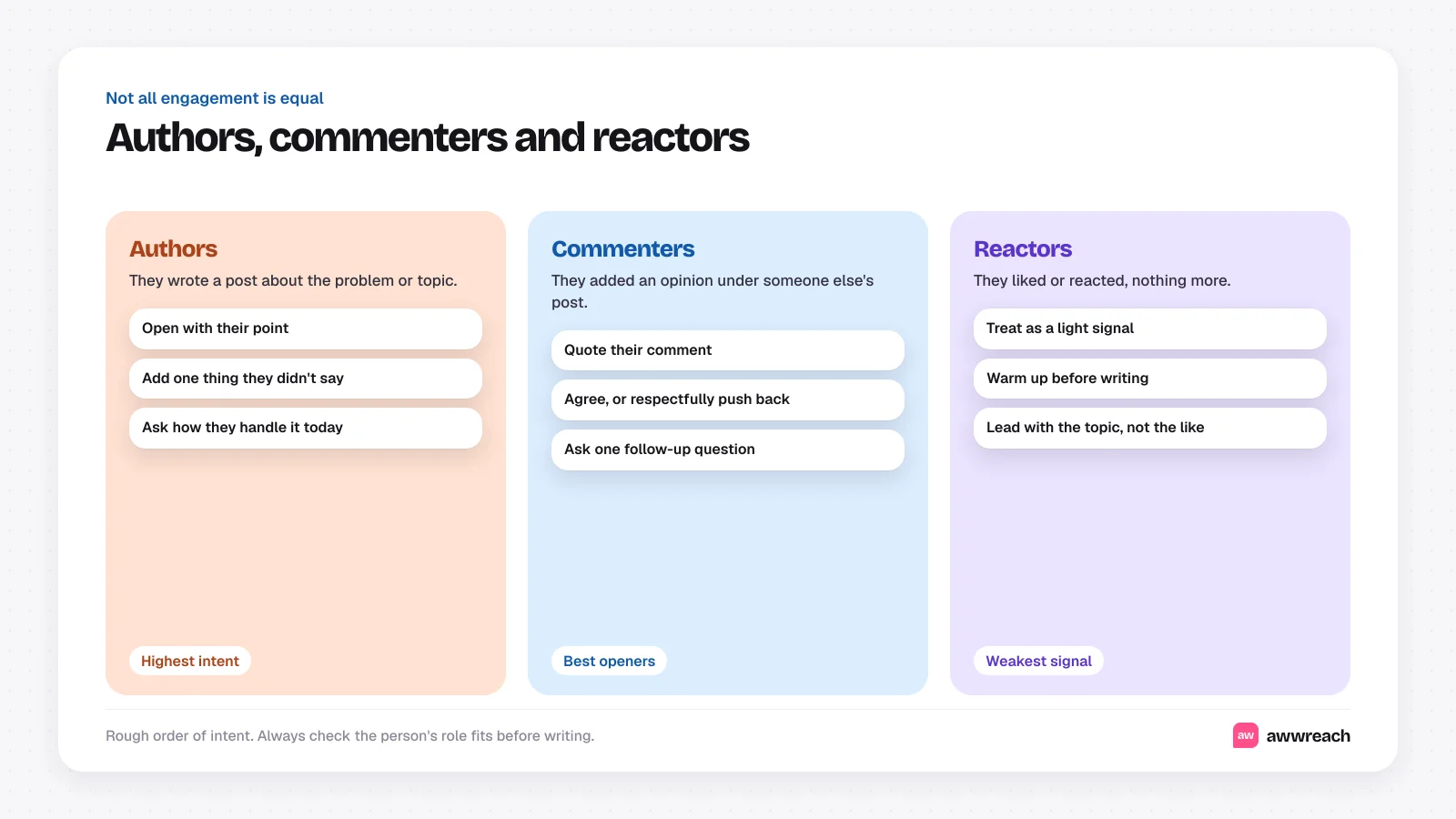1456x819 pixels.
Task: Click the 'Weakest signal' tag
Action: (1038, 661)
